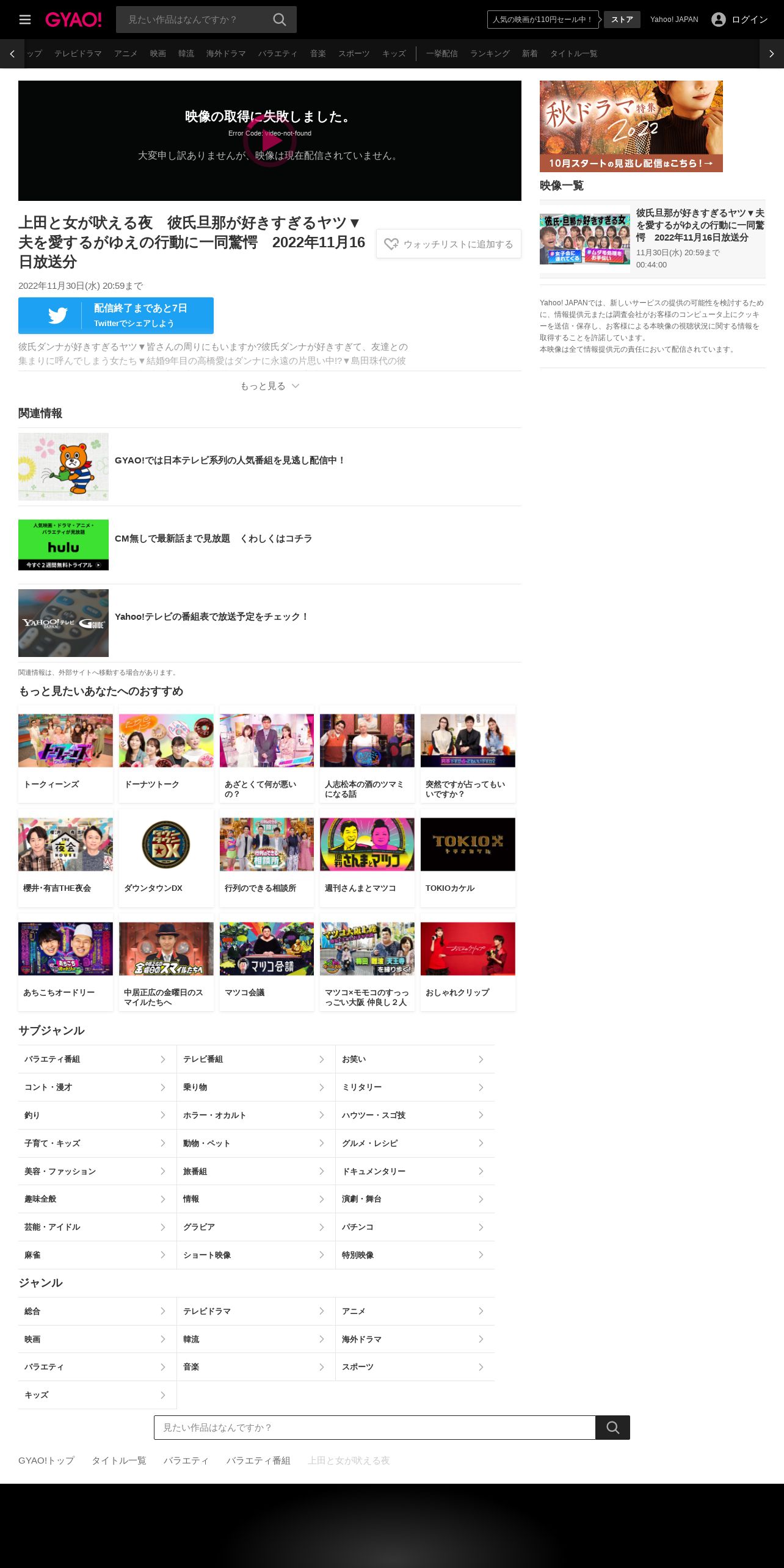The width and height of the screenshot is (784, 1568).
Task: Open お笑い subgenre row
Action: [415, 1059]
